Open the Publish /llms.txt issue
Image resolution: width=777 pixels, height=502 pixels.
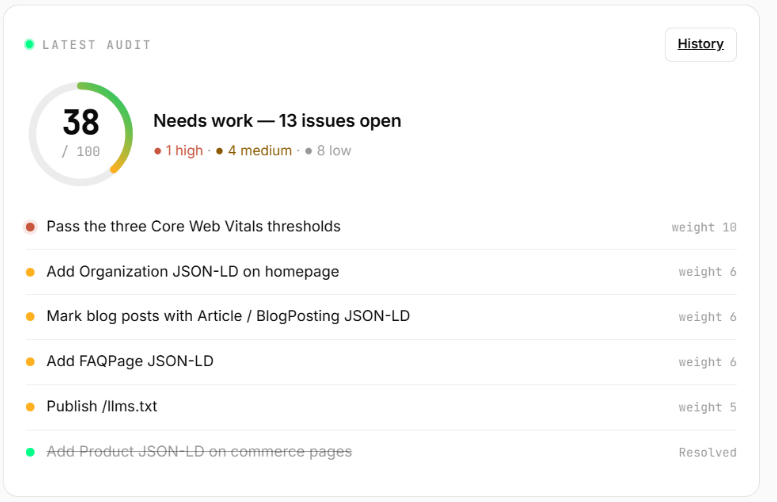point(102,406)
